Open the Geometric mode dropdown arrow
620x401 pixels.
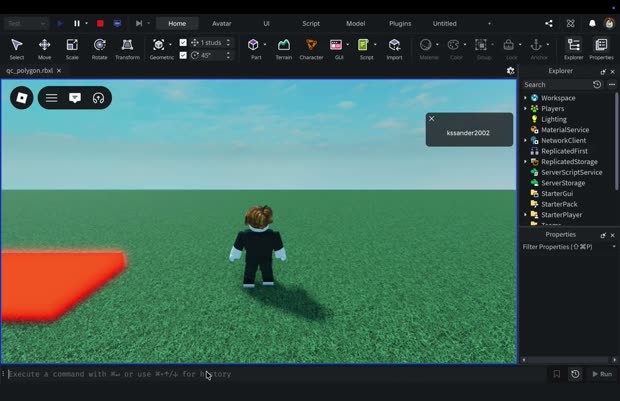click(x=170, y=45)
